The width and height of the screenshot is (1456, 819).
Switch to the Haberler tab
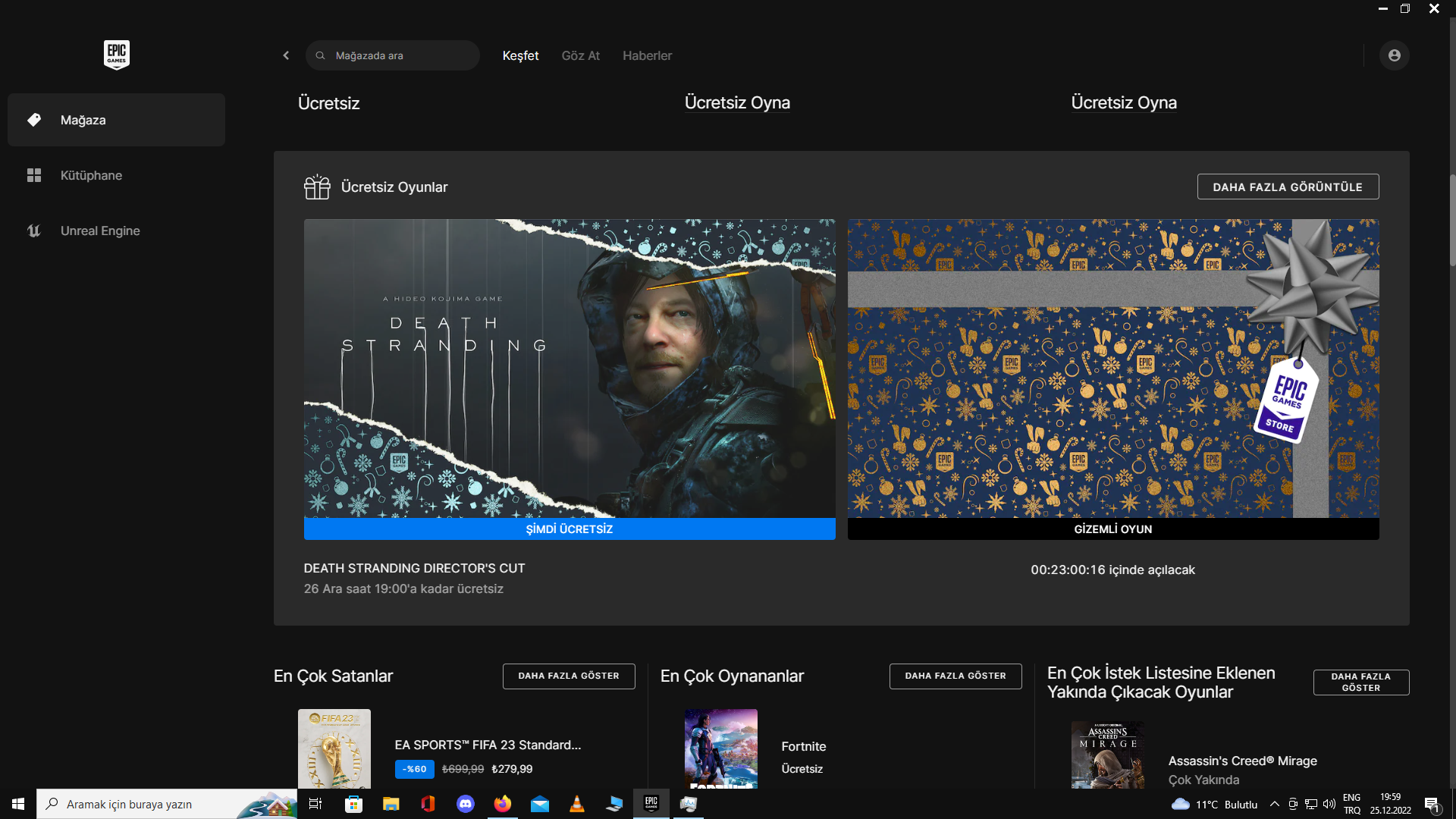point(647,55)
